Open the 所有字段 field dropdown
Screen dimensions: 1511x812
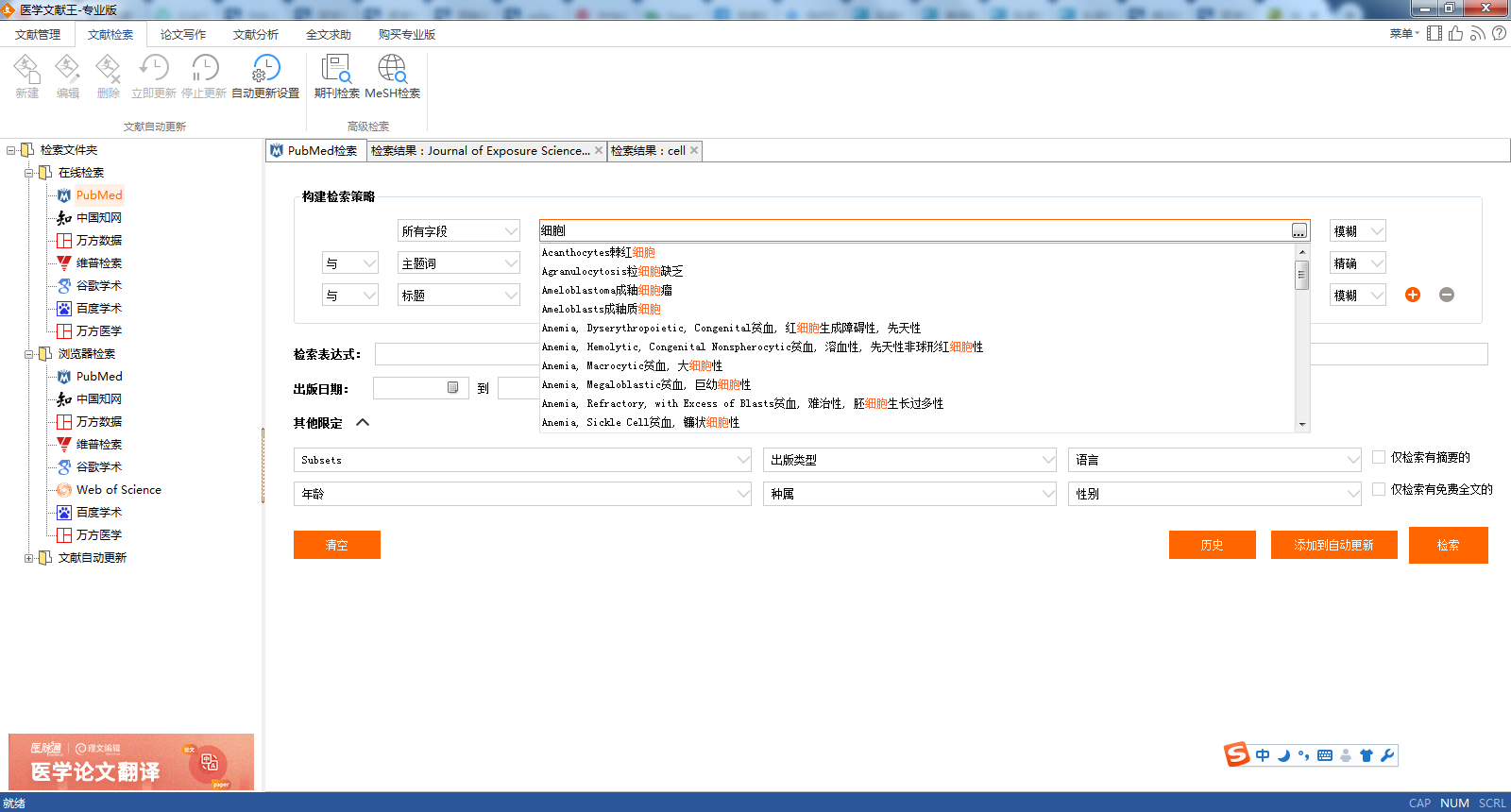pos(459,231)
